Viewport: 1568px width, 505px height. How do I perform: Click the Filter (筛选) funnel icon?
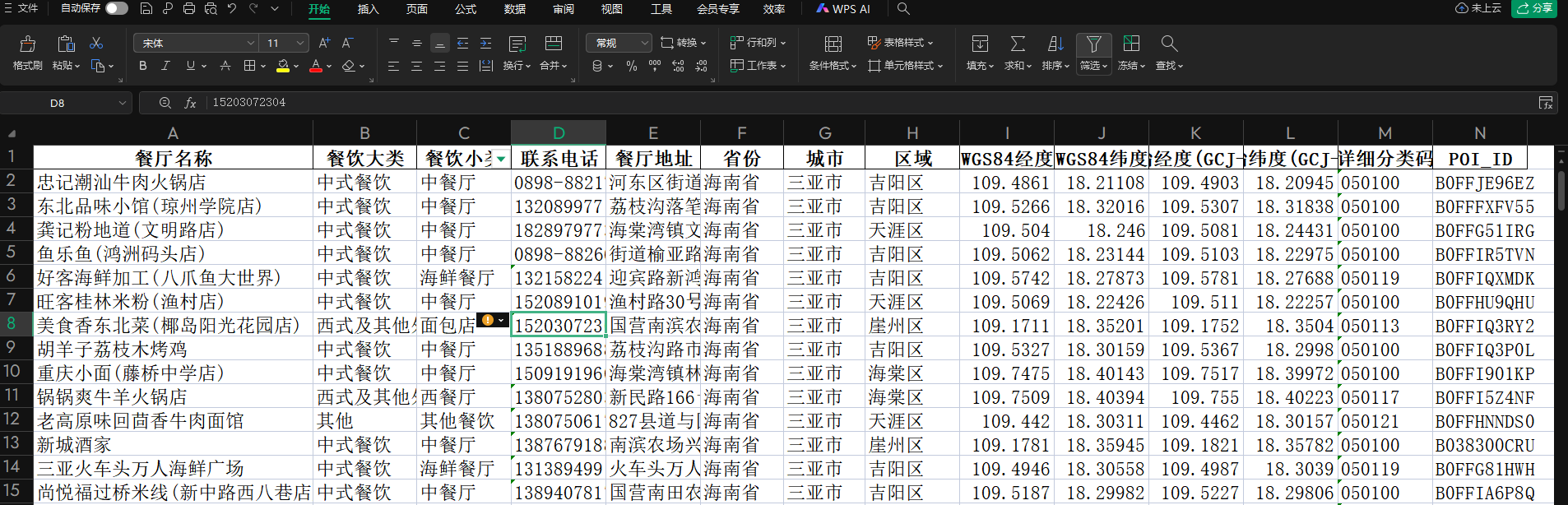tap(1093, 44)
